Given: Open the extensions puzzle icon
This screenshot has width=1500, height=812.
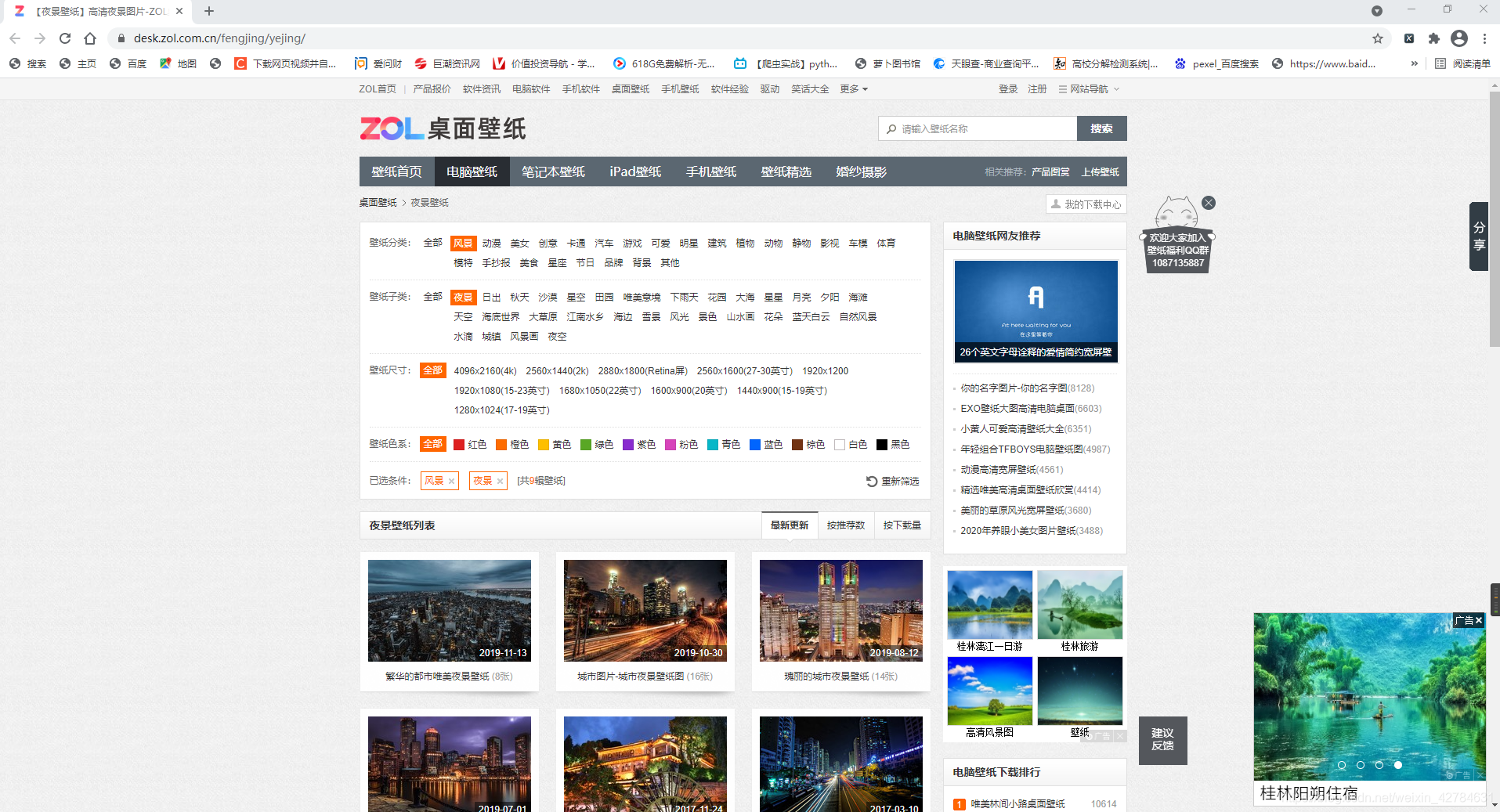Looking at the screenshot, I should pyautogui.click(x=1434, y=38).
